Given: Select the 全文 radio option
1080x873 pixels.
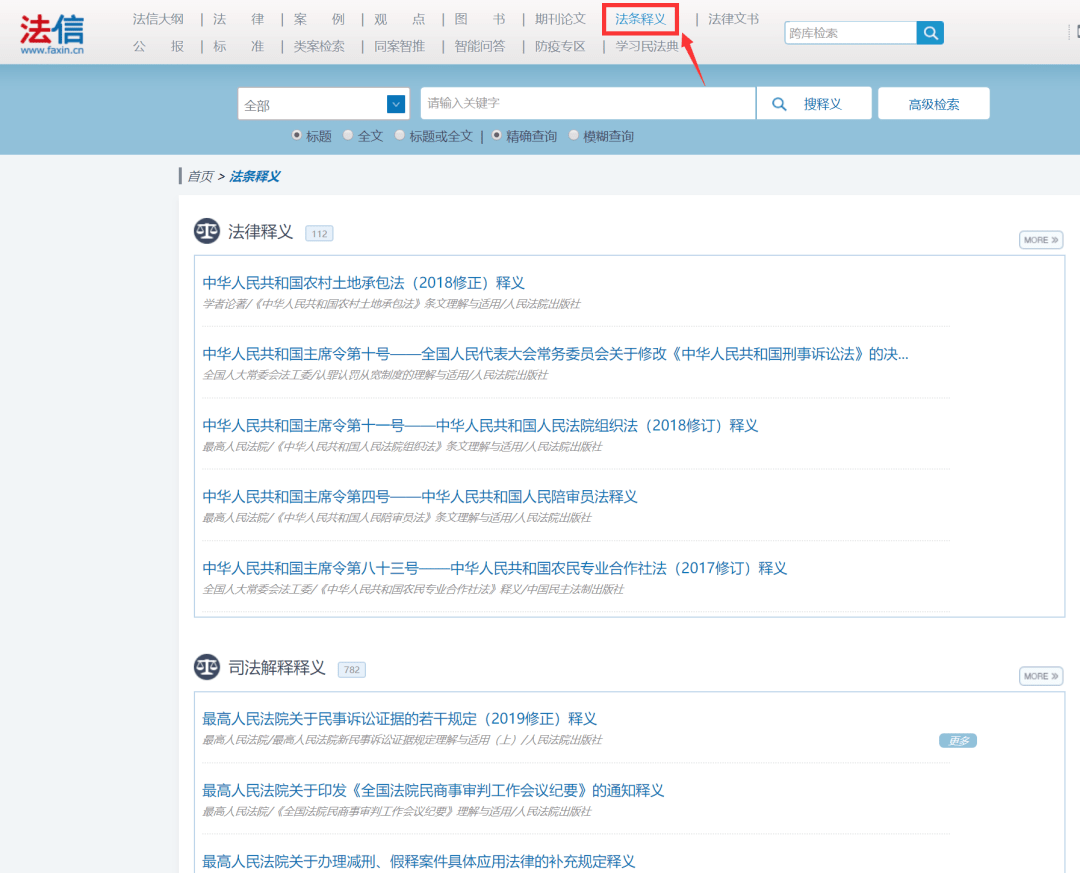Looking at the screenshot, I should 348,135.
